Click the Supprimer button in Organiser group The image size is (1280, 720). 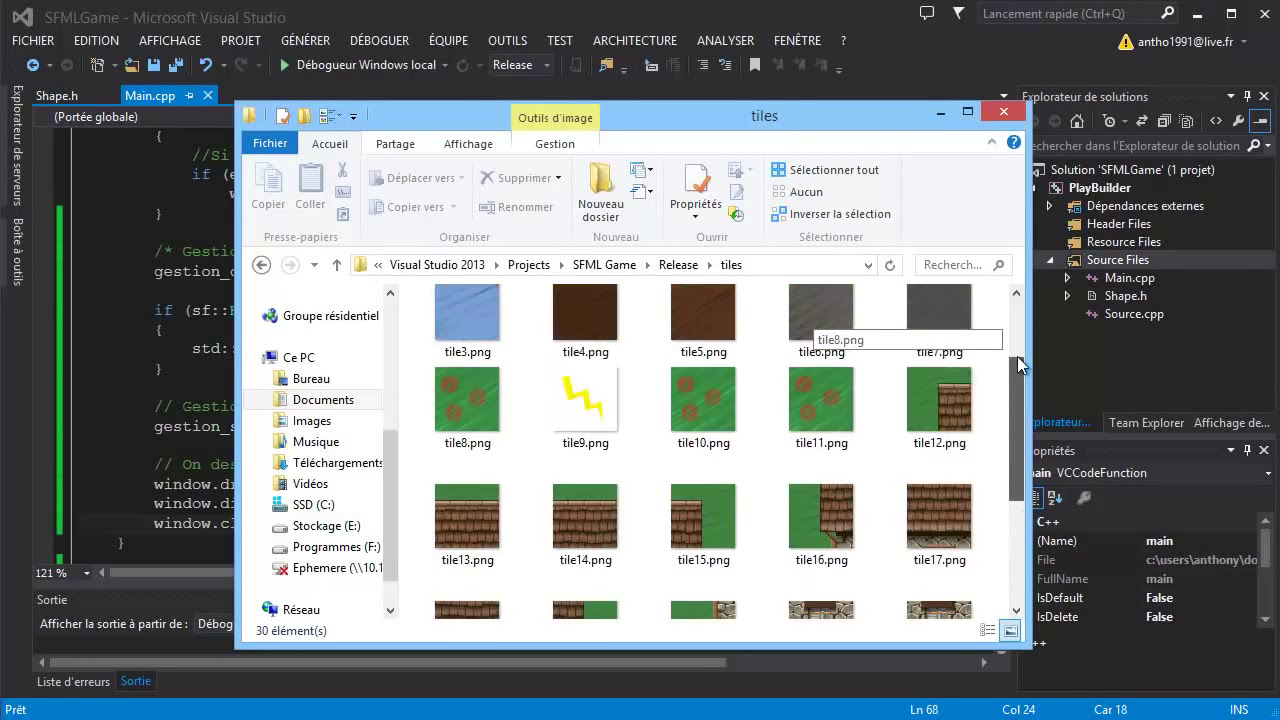(x=520, y=178)
